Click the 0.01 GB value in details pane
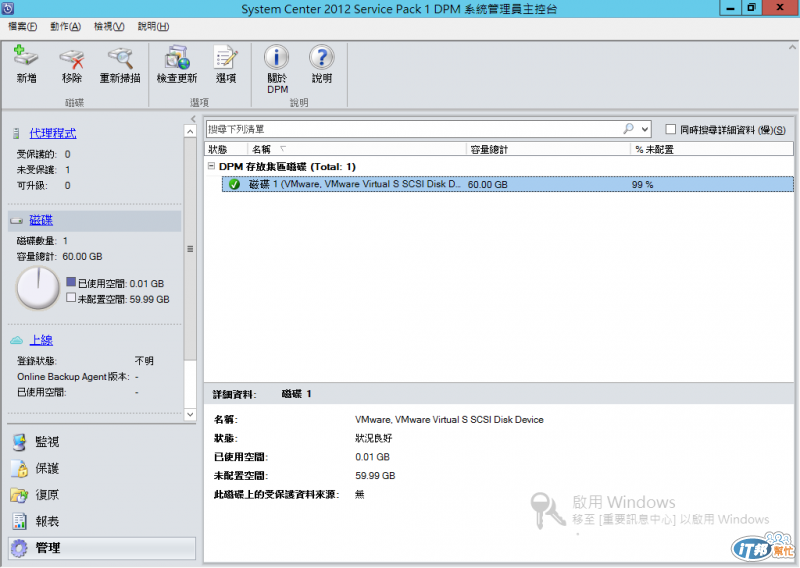Image resolution: width=800 pixels, height=568 pixels. tap(372, 457)
